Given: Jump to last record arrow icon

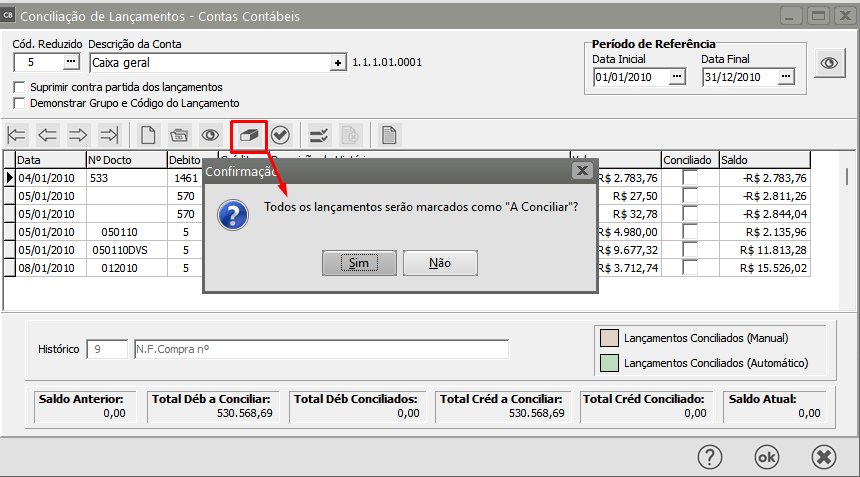Looking at the screenshot, I should click(110, 135).
